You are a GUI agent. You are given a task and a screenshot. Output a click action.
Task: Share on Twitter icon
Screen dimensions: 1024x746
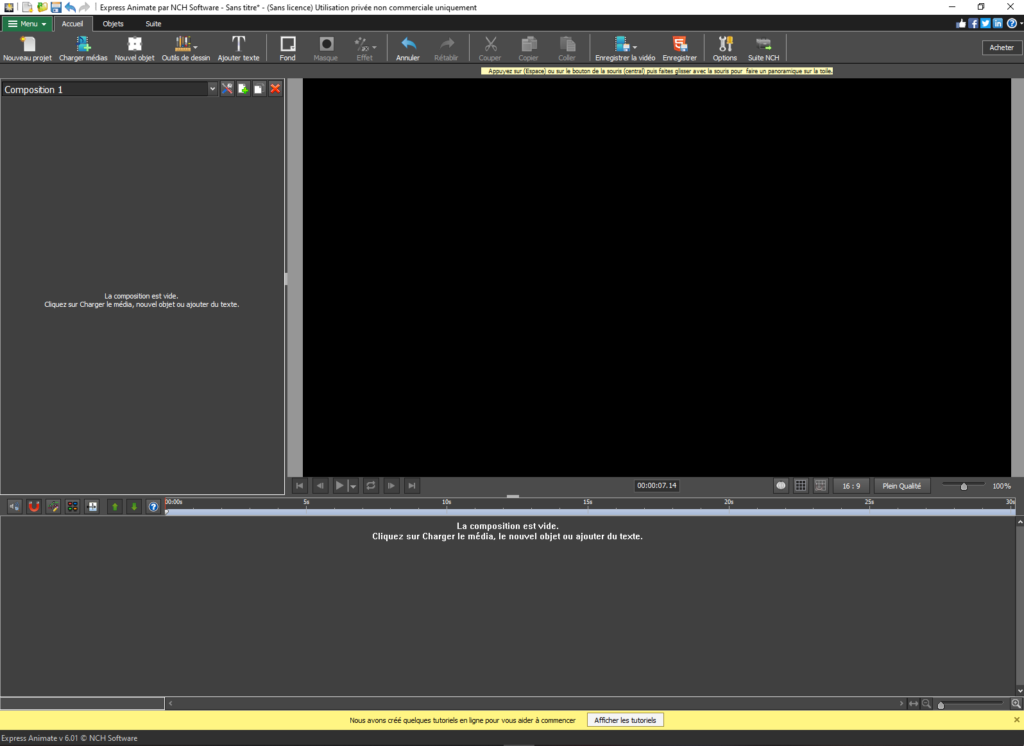(x=985, y=24)
